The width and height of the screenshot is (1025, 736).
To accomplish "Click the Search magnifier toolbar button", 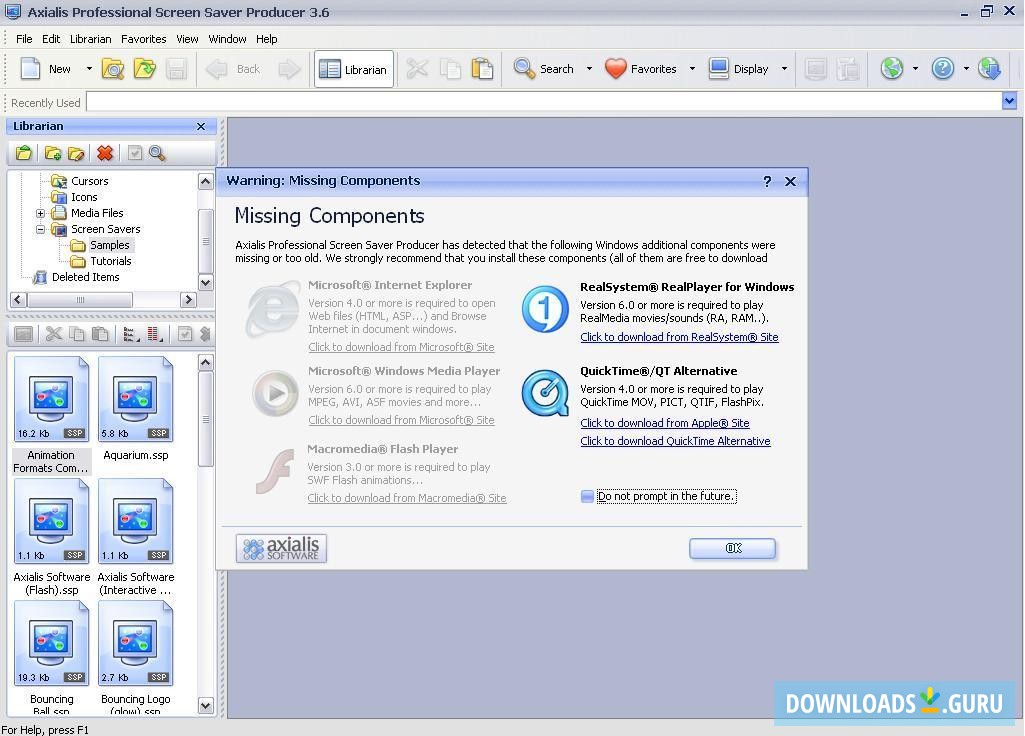I will tap(543, 69).
